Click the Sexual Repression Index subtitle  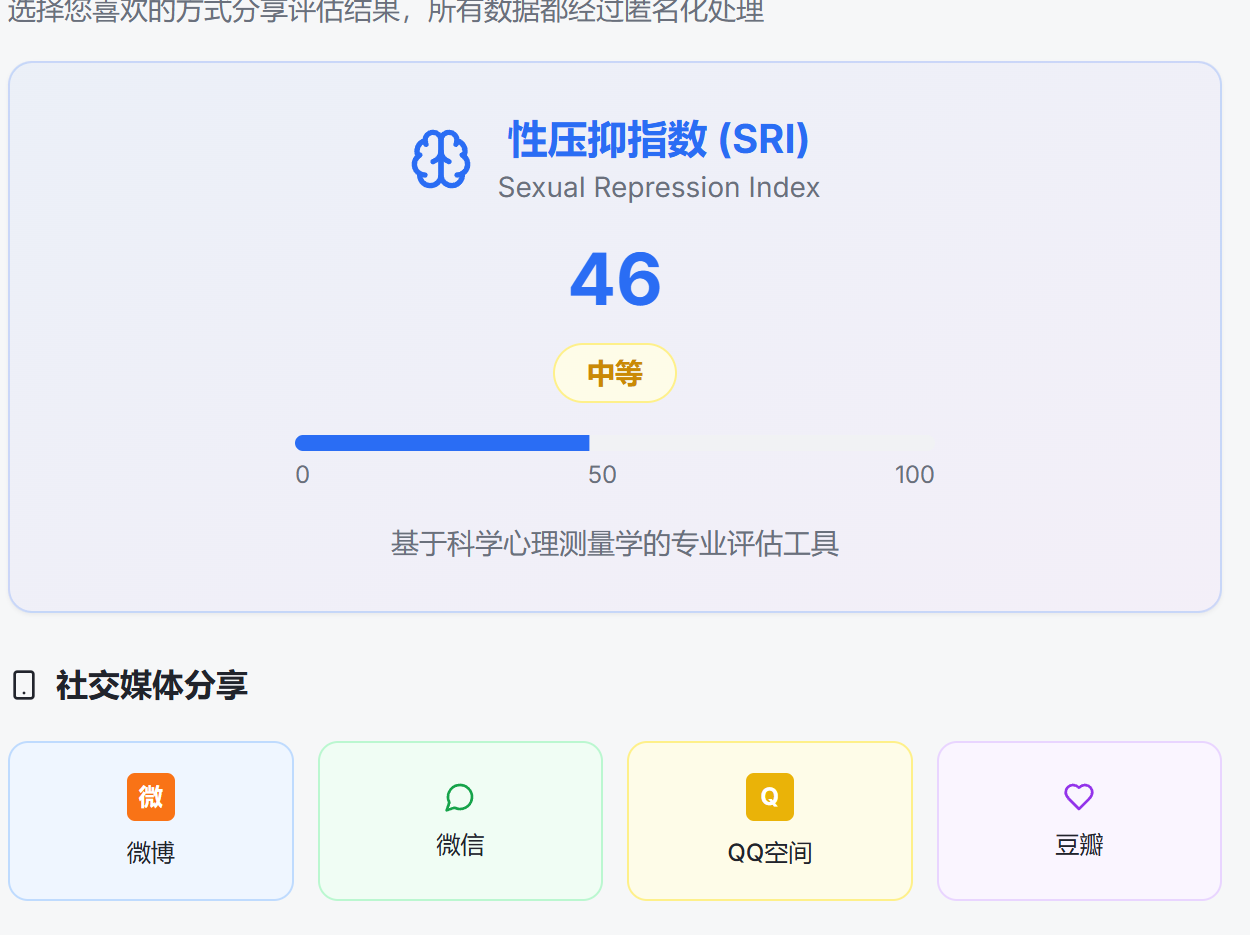point(659,188)
